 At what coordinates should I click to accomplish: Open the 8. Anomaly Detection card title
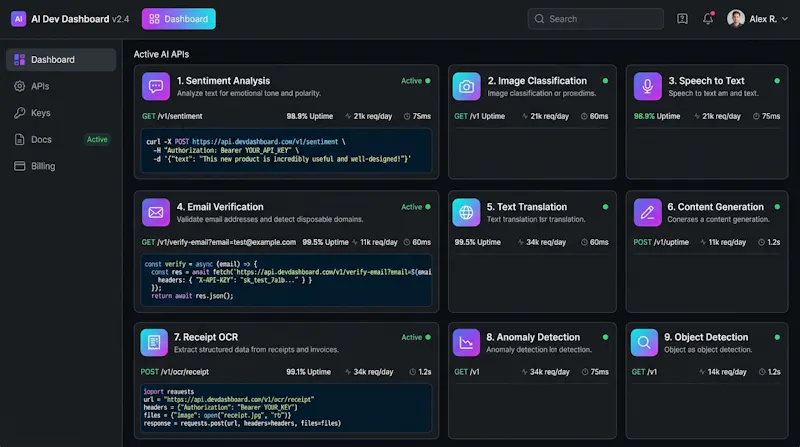533,337
